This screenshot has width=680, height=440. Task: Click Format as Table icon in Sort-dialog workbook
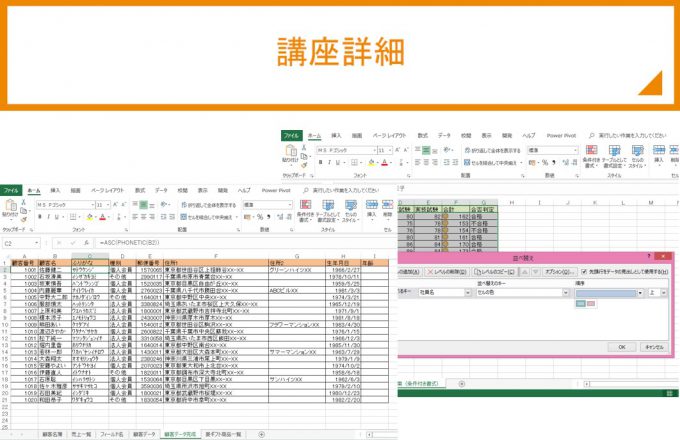pyautogui.click(x=615, y=150)
